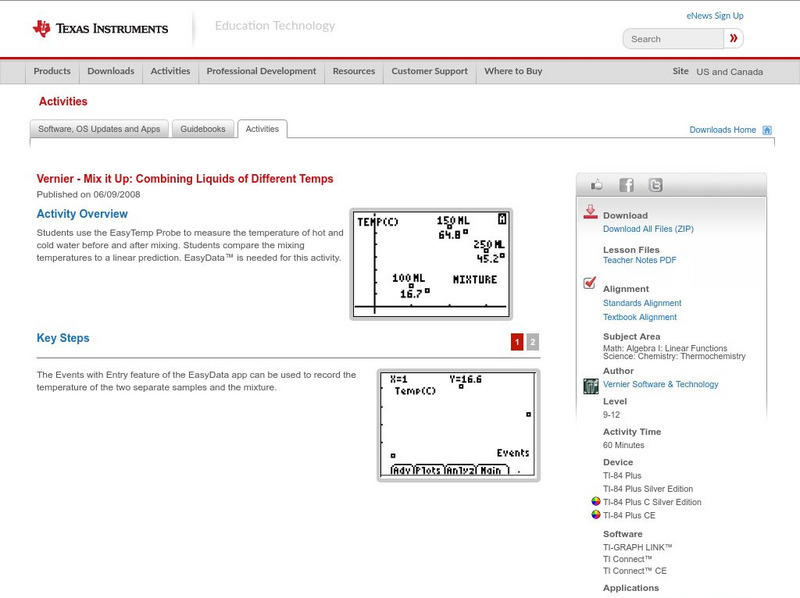The image size is (800, 598).
Task: Open Professional Development menu
Action: (261, 71)
